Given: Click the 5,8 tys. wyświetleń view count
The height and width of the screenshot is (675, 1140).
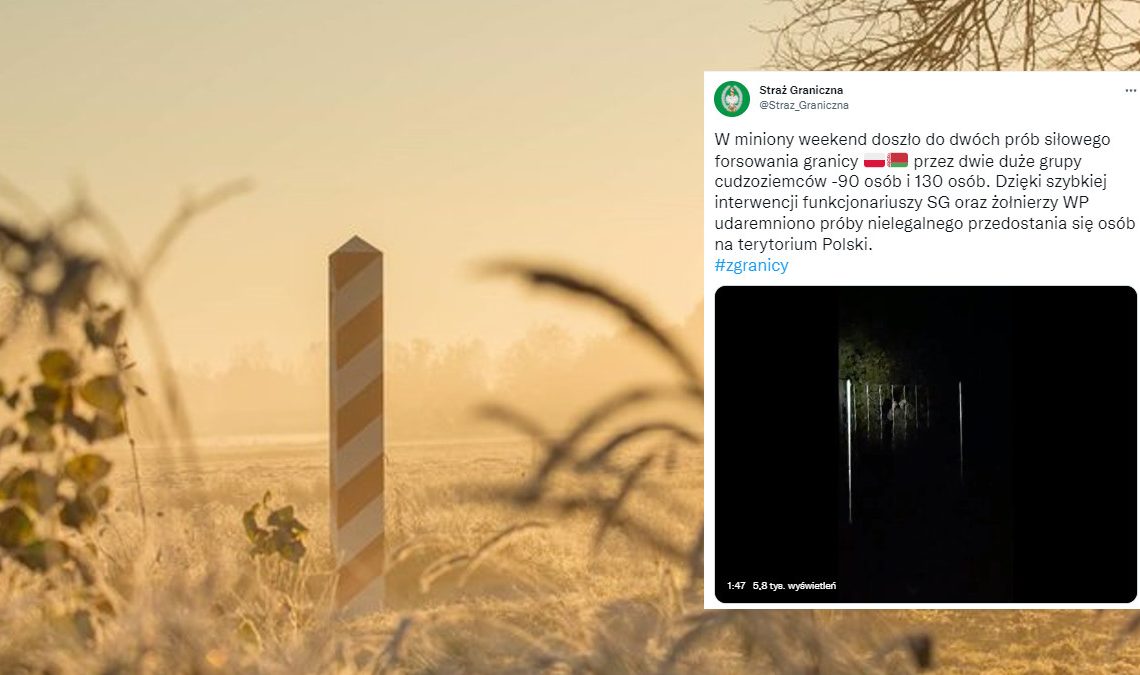Looking at the screenshot, I should pyautogui.click(x=794, y=586).
